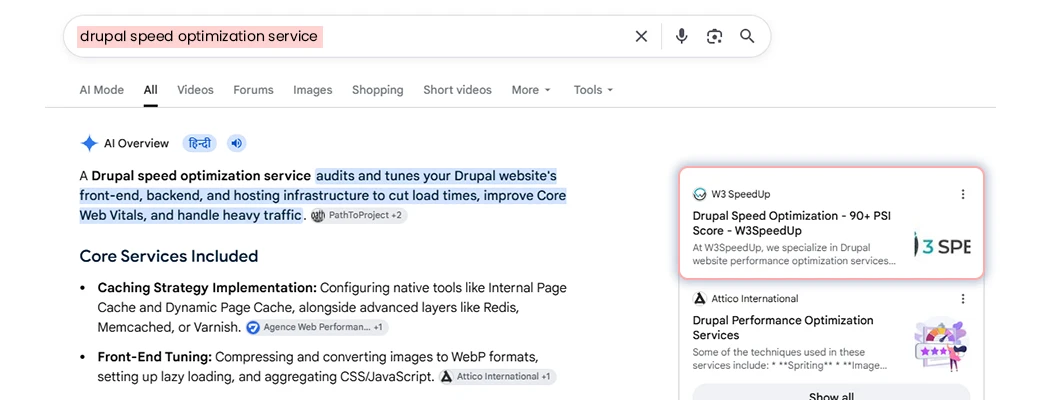This screenshot has width=1040, height=400.
Task: Open the Short videos tab
Action: [458, 90]
